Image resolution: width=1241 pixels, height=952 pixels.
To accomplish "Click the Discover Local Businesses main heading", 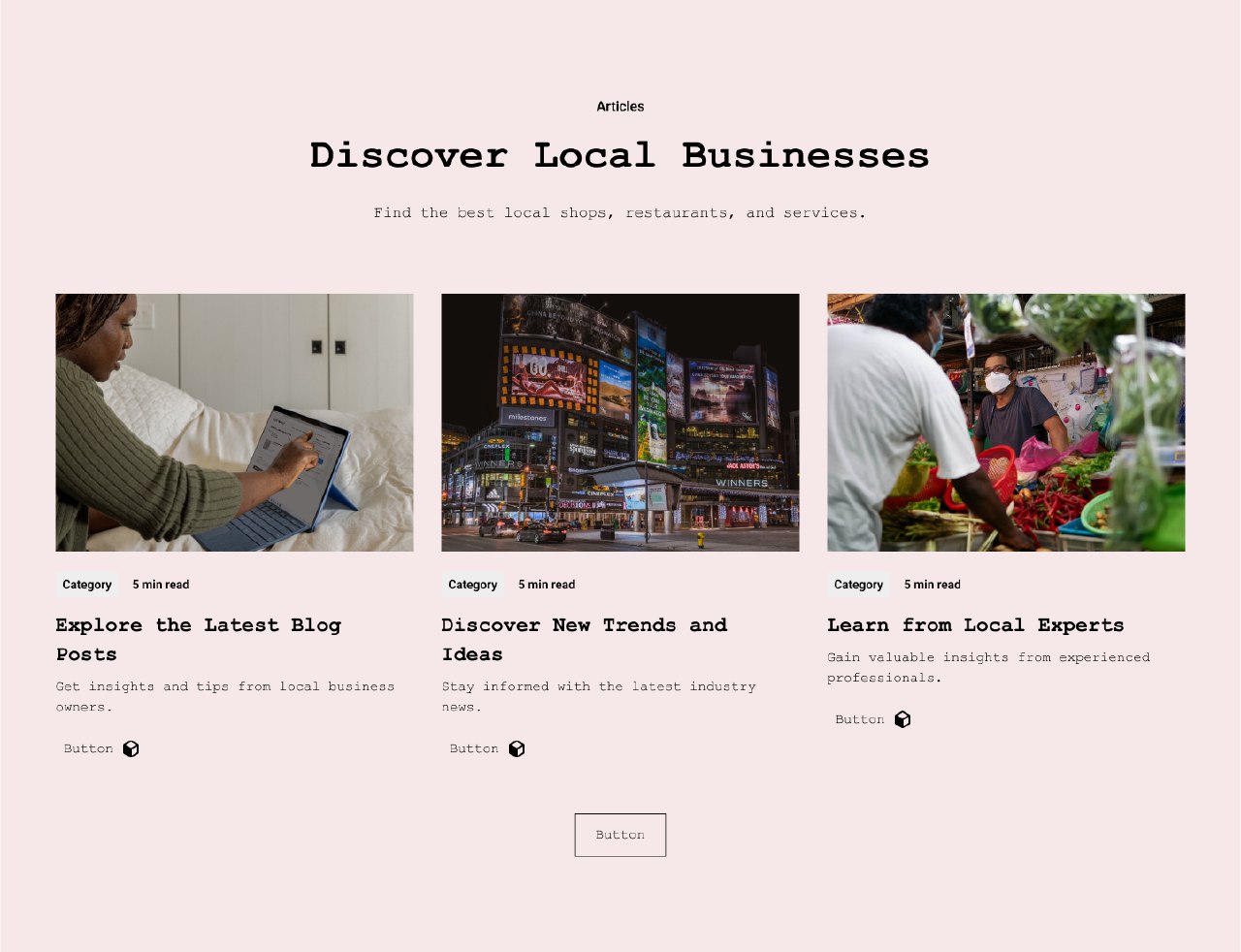I will (620, 155).
